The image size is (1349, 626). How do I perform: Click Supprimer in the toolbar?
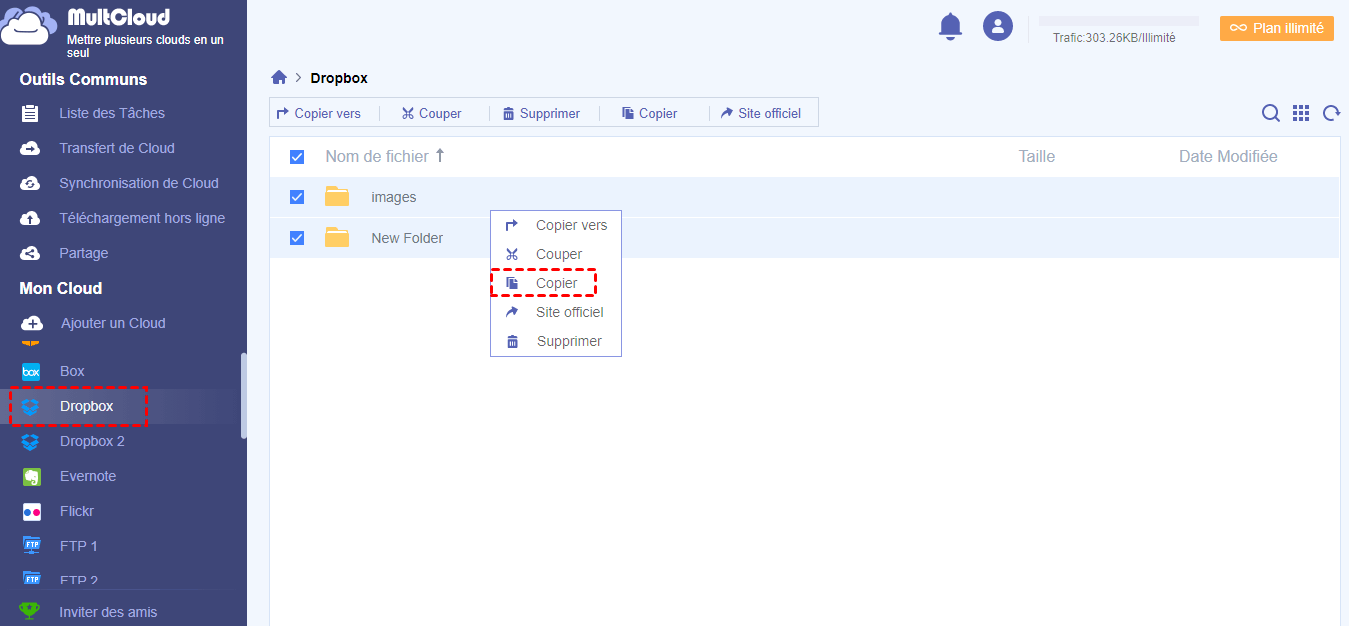tap(541, 113)
